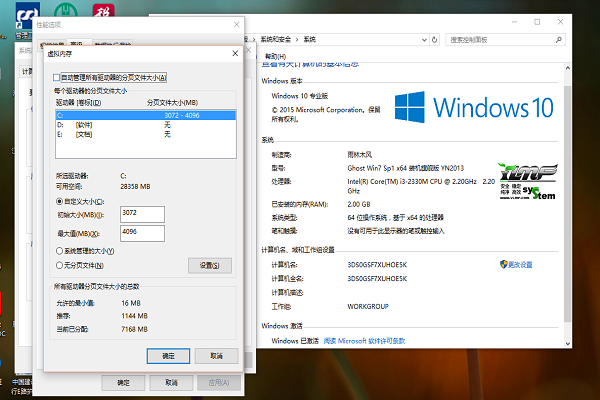This screenshot has width=600, height=400.
Task: Click the YLMF system manufacturer logo
Action: click(528, 181)
